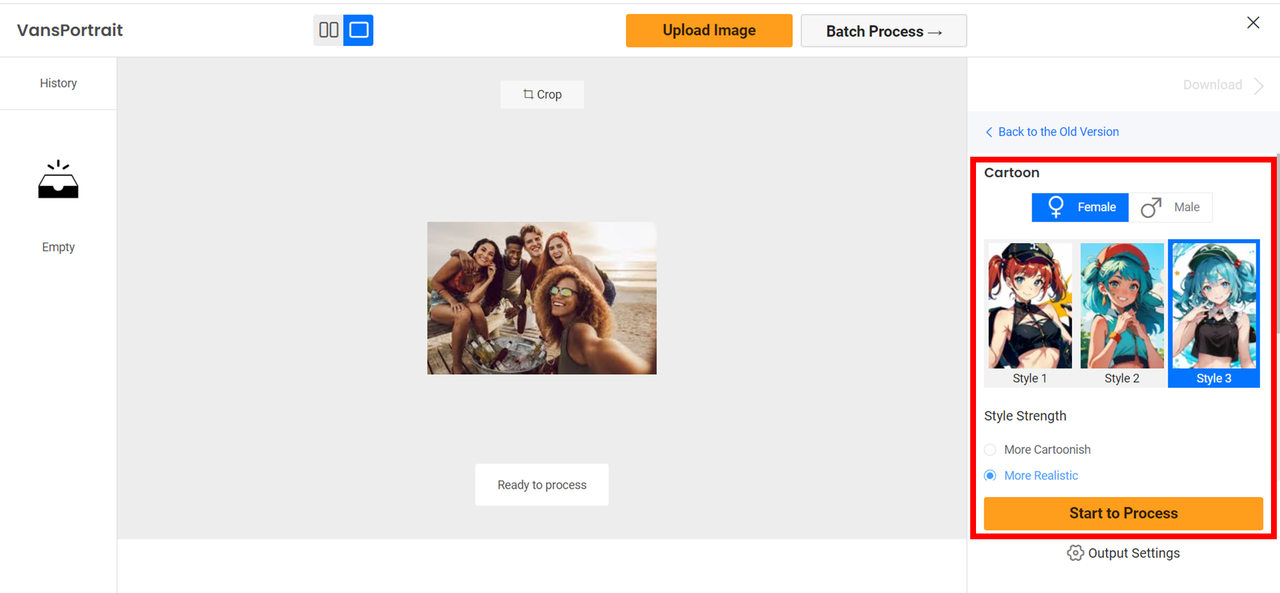Screen dimensions: 1280x593
Task: Click the Download text
Action: click(1212, 85)
